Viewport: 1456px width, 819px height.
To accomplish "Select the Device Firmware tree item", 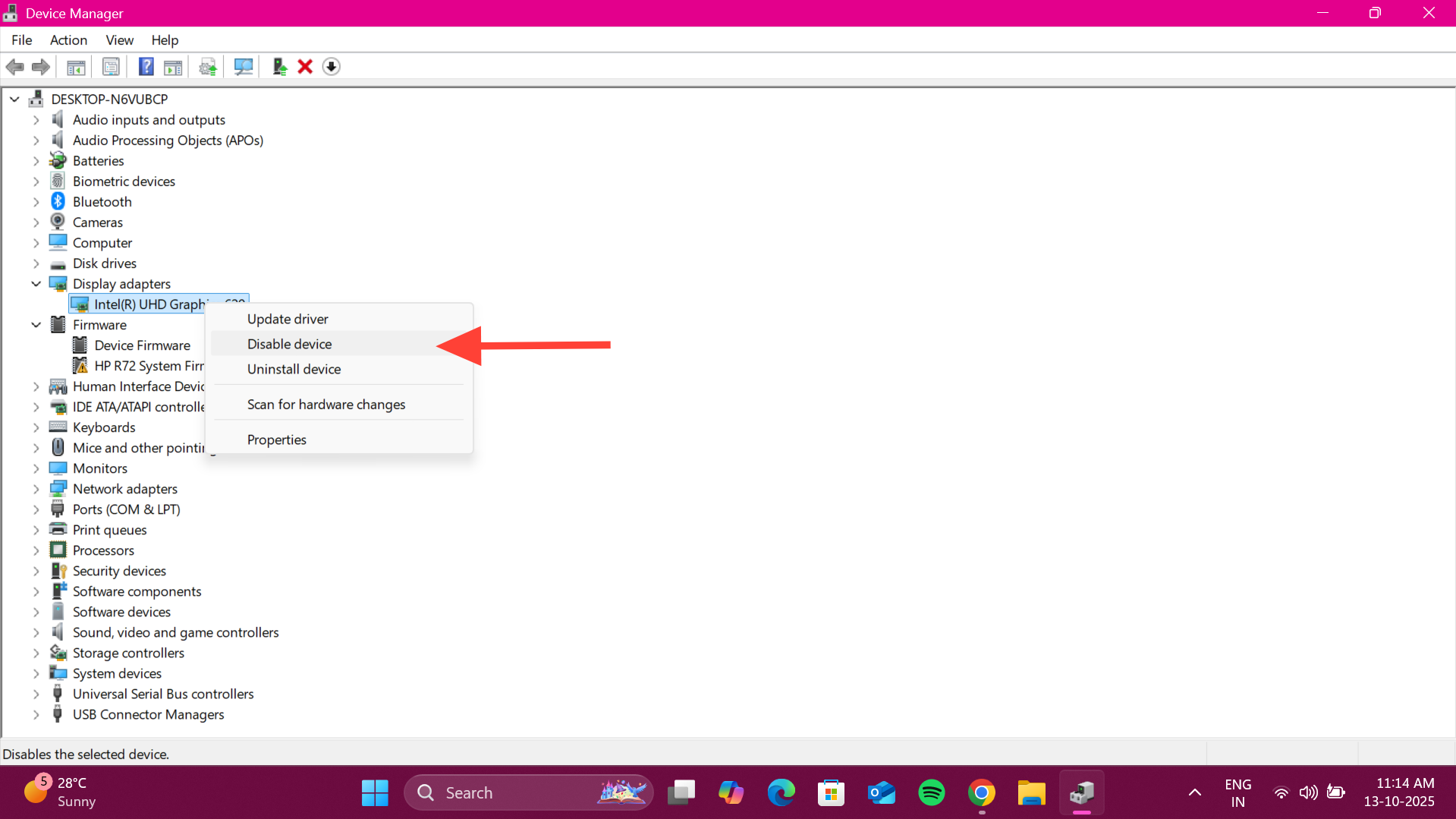I will pyautogui.click(x=142, y=345).
